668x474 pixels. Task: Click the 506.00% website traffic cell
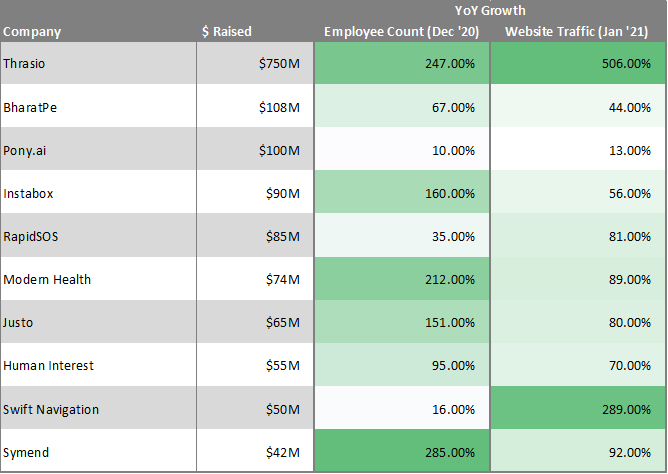point(578,63)
